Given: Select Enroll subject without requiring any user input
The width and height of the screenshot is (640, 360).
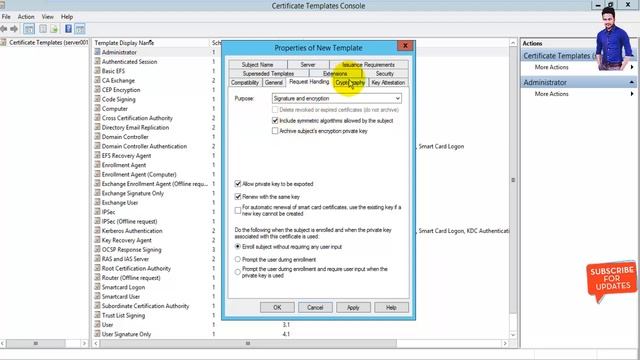Looking at the screenshot, I should (238, 247).
